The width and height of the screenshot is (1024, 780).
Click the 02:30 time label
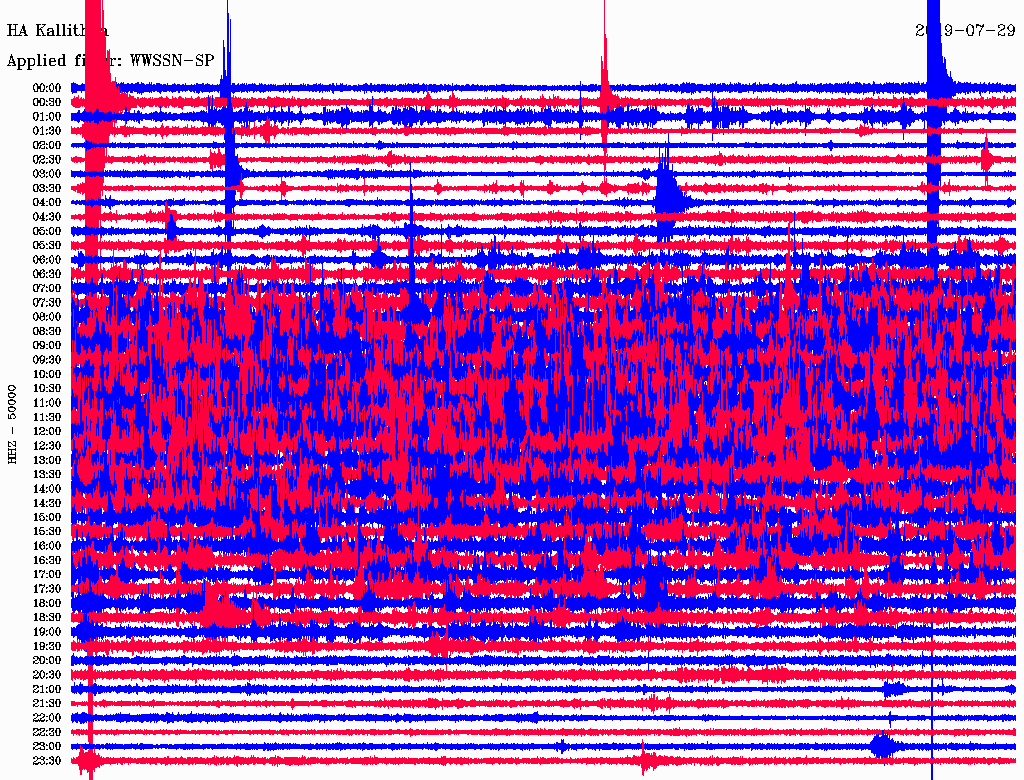coord(47,159)
